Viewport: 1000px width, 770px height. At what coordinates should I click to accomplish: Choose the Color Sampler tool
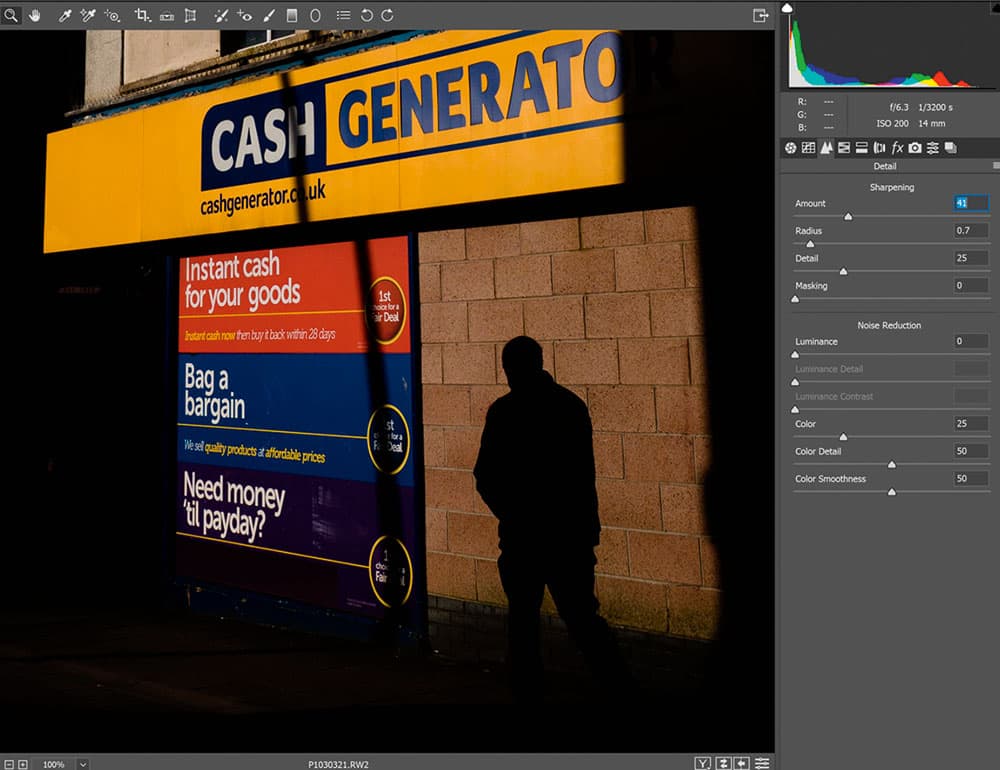[88, 15]
